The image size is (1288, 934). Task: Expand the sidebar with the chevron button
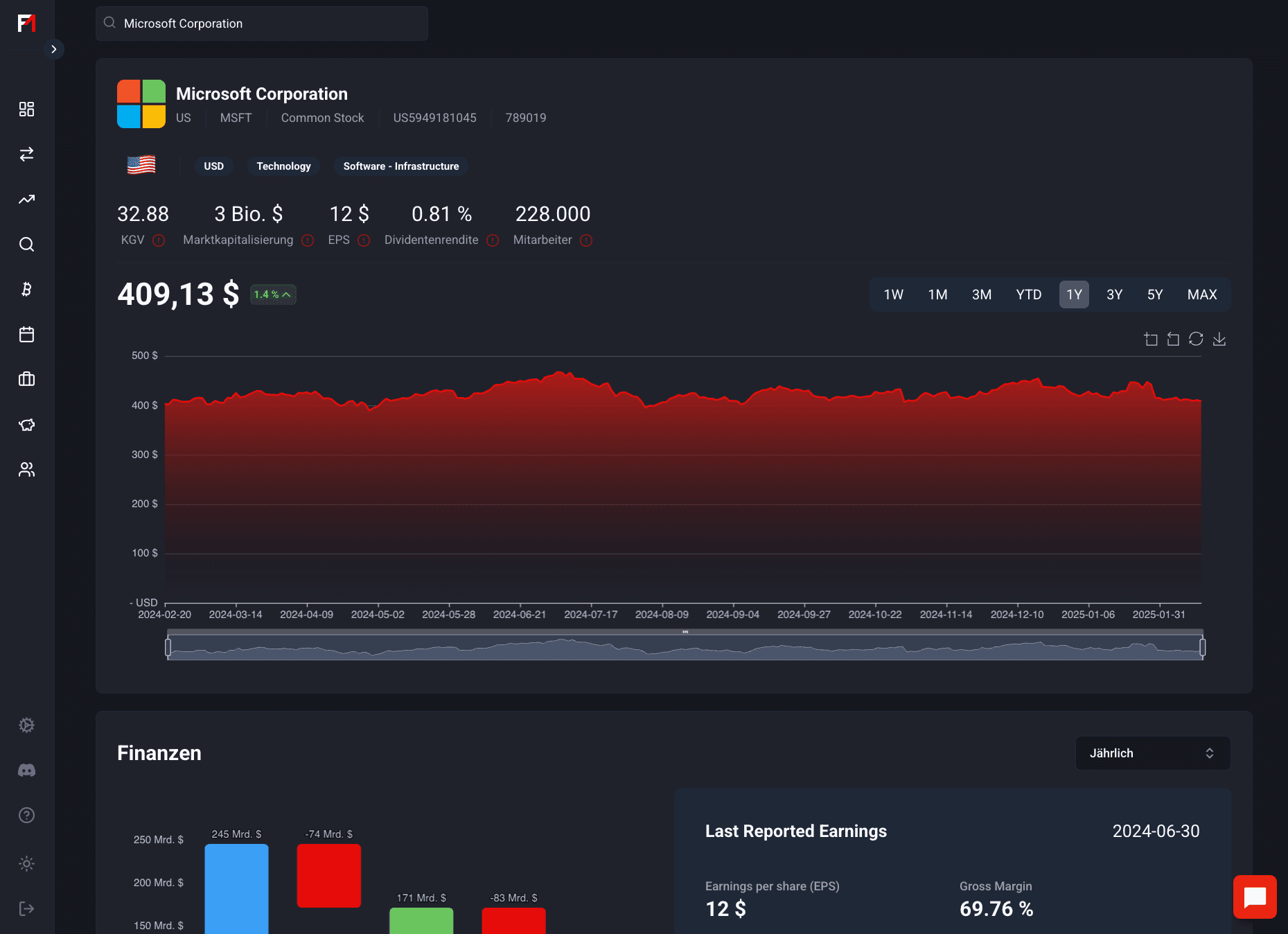(53, 49)
